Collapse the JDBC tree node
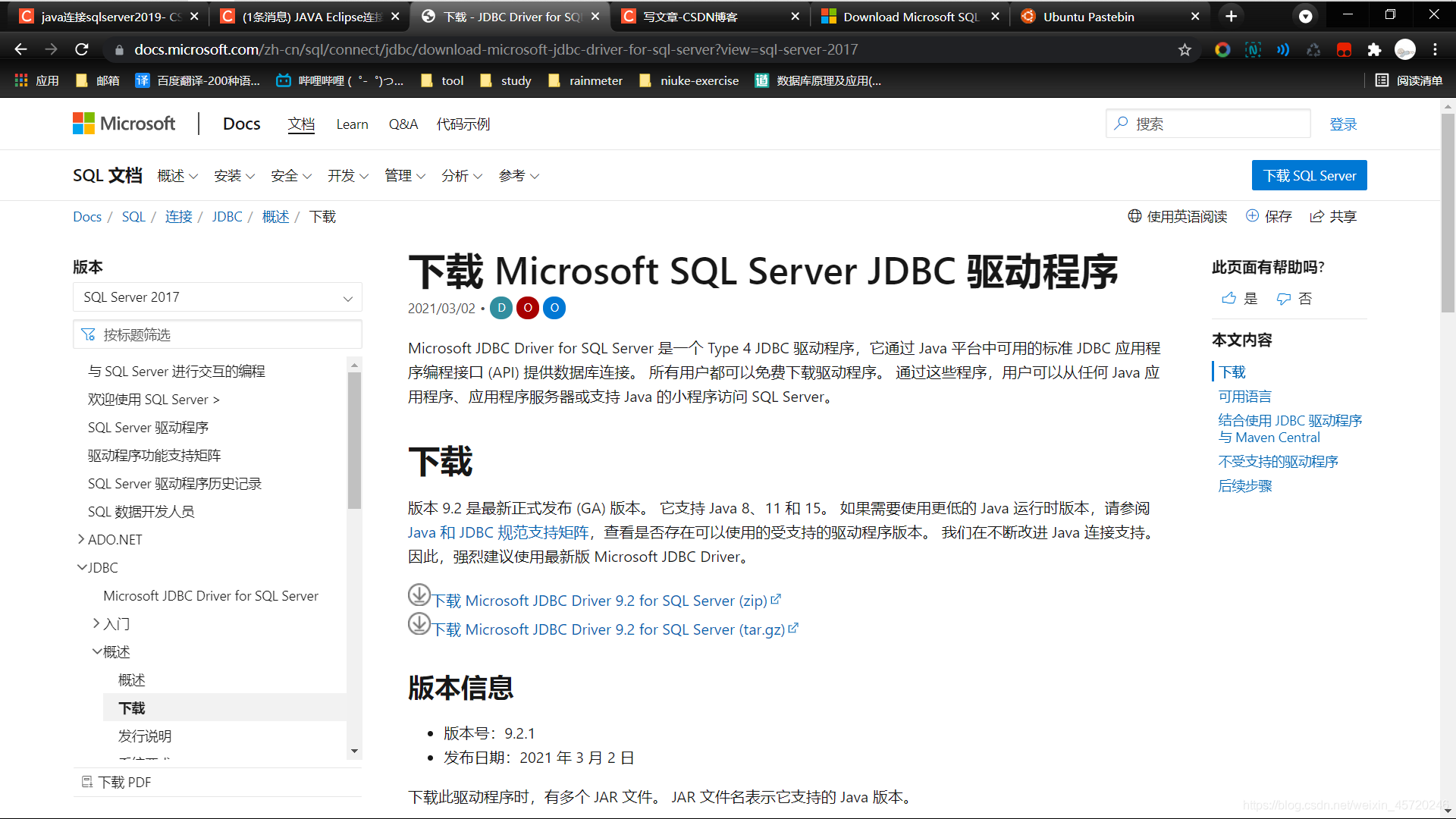The height and width of the screenshot is (819, 1456). point(82,567)
